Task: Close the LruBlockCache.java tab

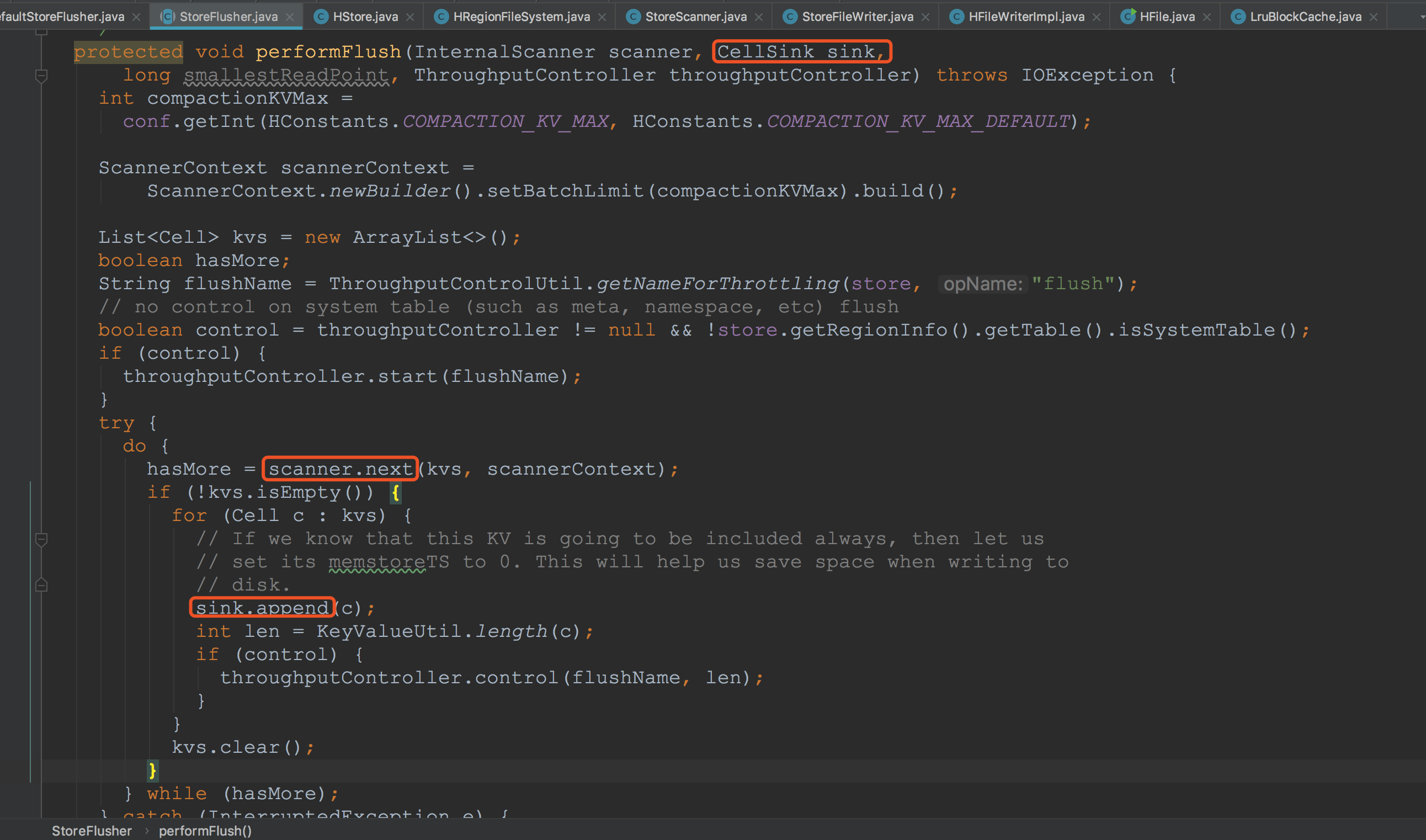Action: 1374,17
